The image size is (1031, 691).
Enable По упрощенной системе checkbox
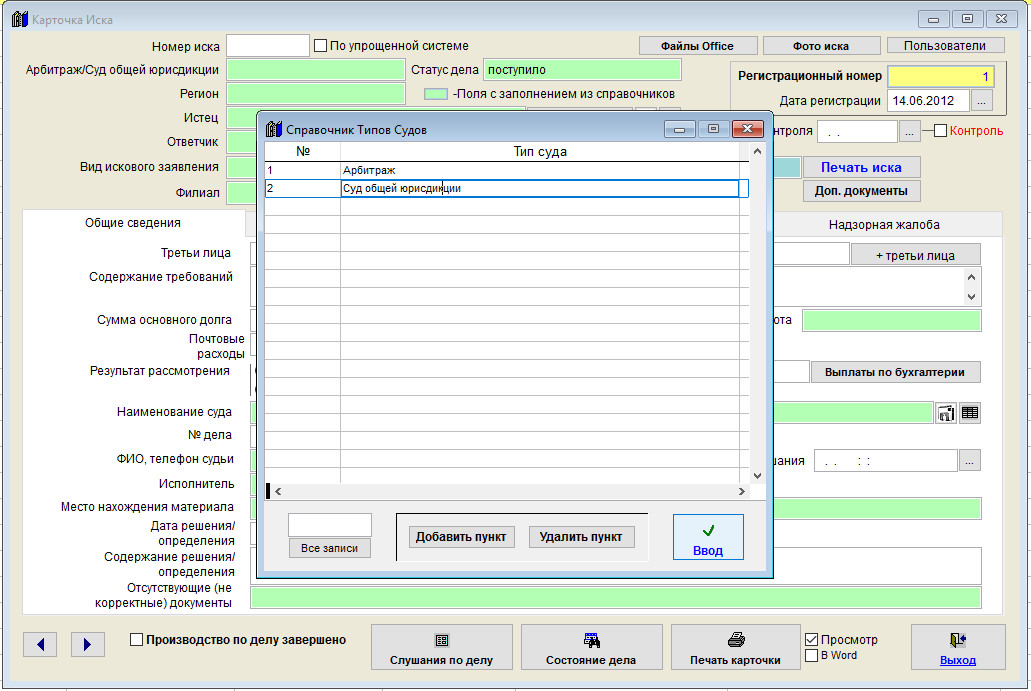[x=321, y=45]
